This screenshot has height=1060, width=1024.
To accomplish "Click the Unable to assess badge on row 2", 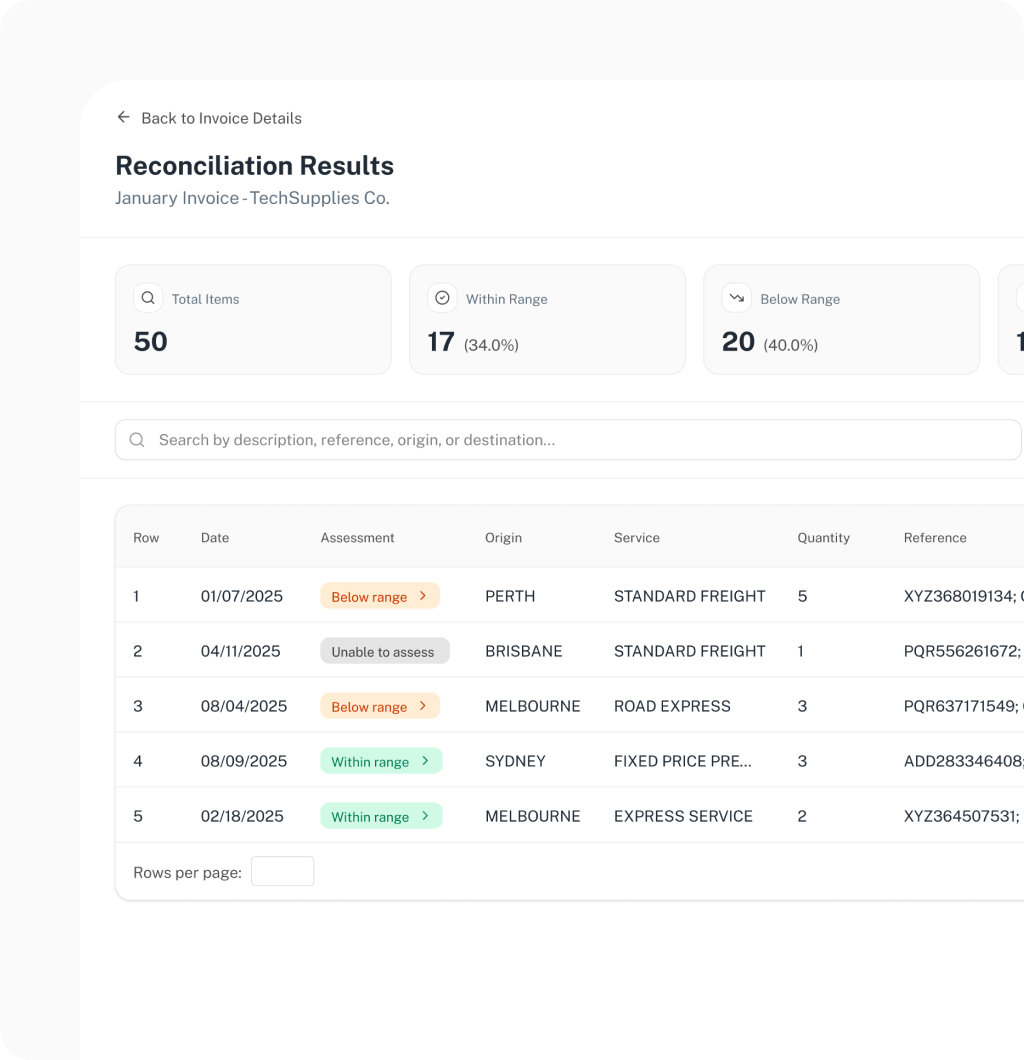I will (x=384, y=651).
